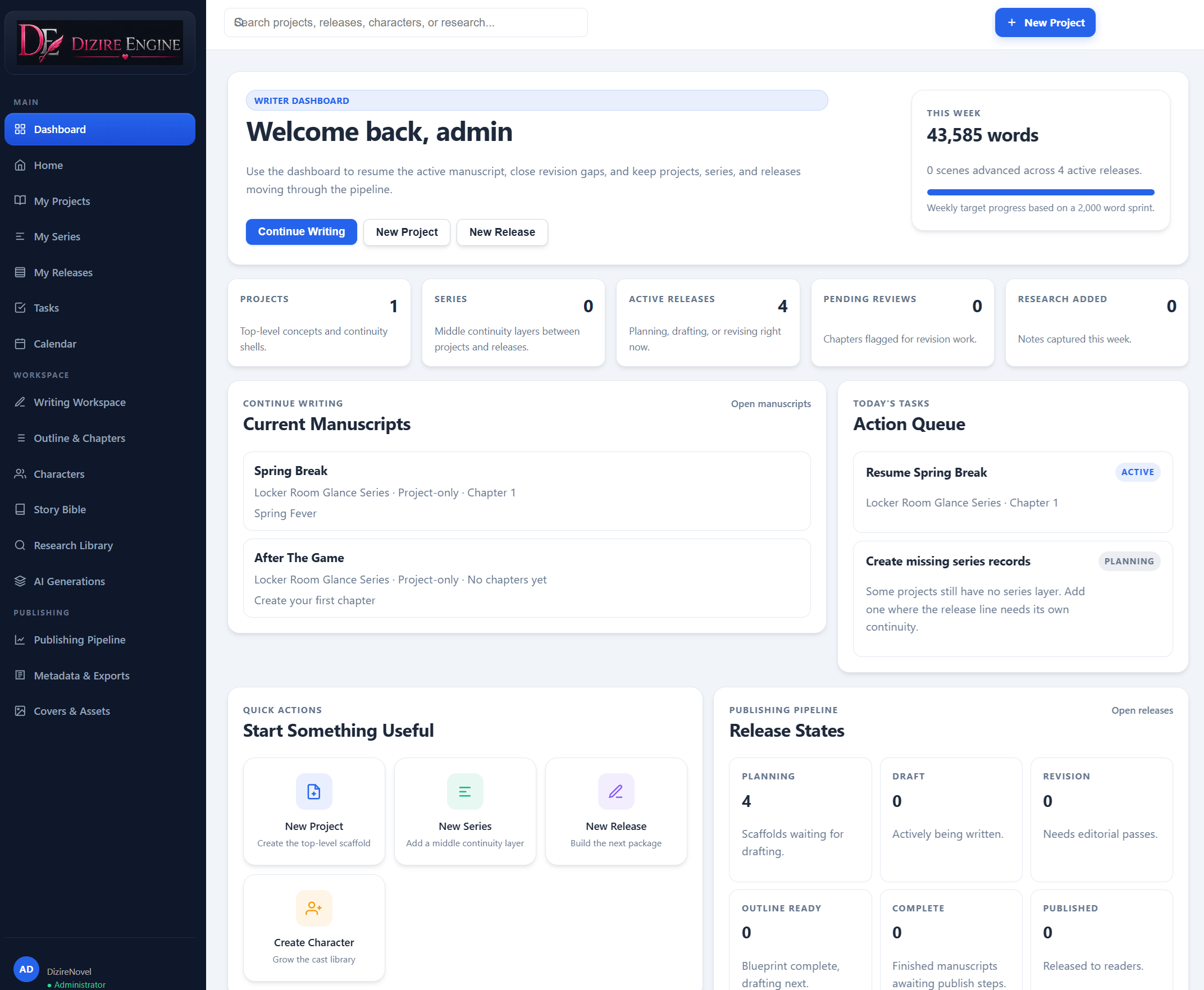The height and width of the screenshot is (990, 1204).
Task: Click the Revision release state card
Action: coord(1101,819)
